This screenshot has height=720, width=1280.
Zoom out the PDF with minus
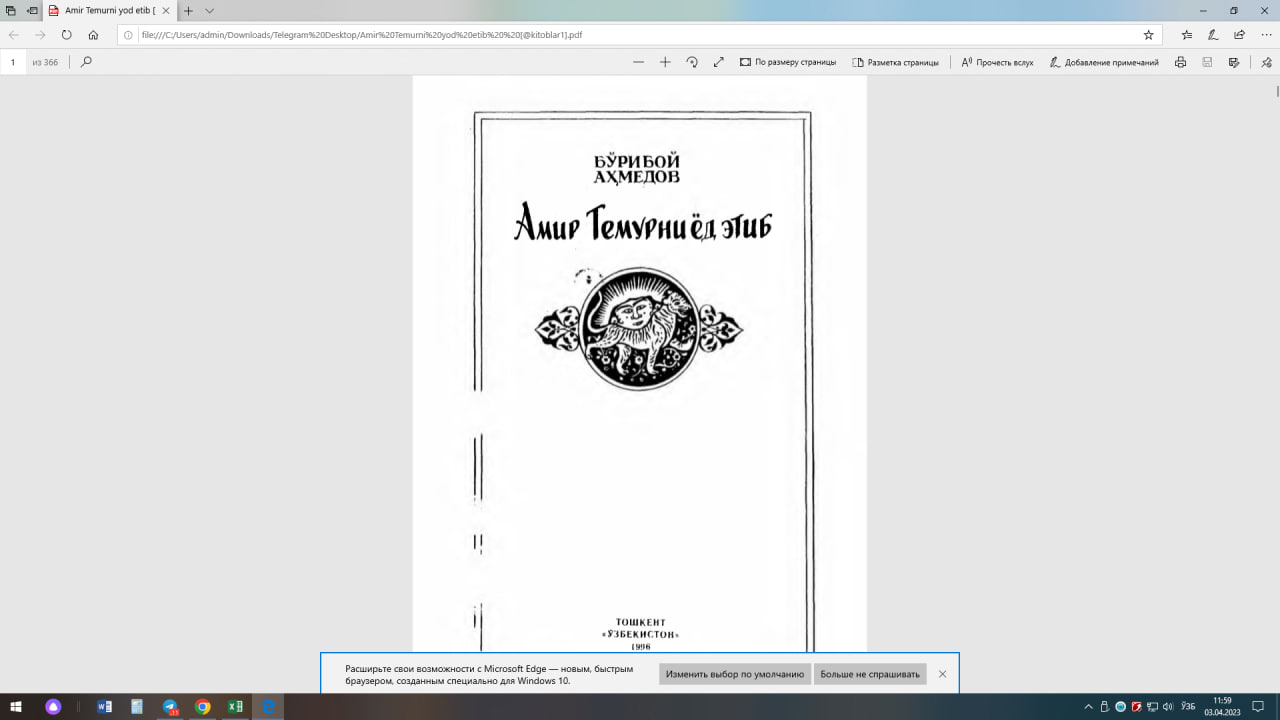click(638, 62)
